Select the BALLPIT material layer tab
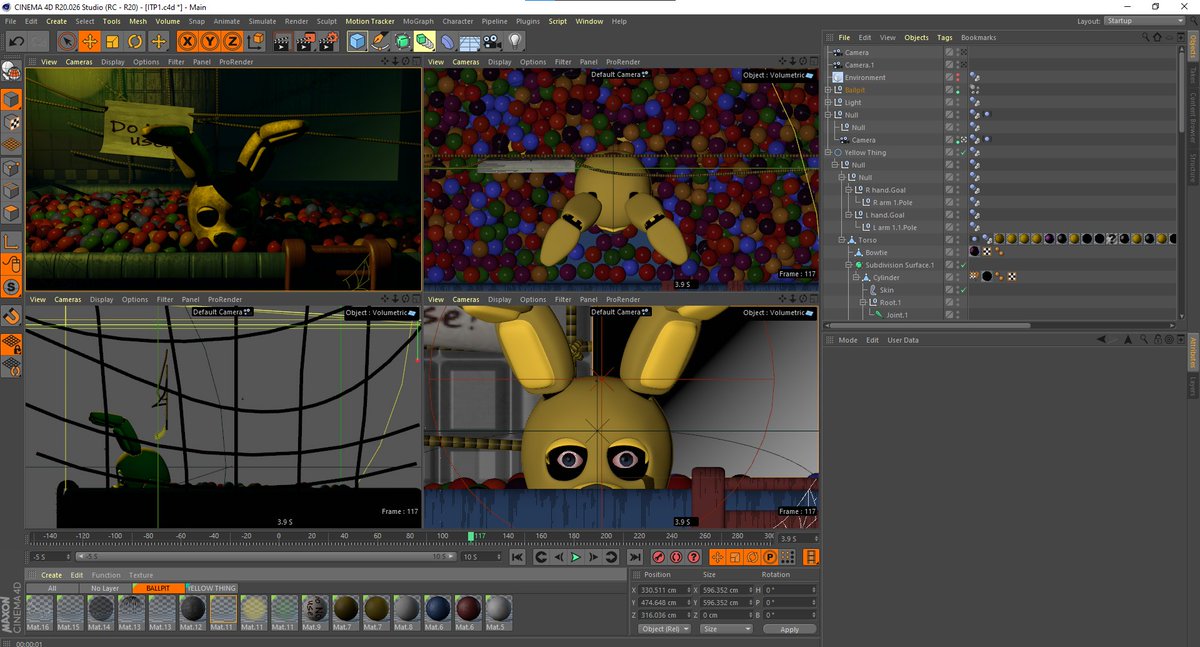The width and height of the screenshot is (1200, 647). click(x=158, y=588)
